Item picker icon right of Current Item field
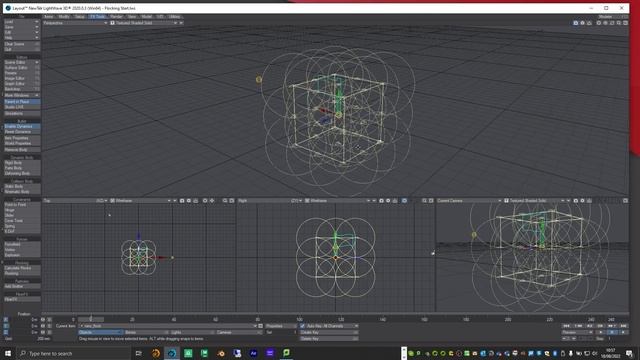Viewport: 640px width, 360px height. pos(260,326)
